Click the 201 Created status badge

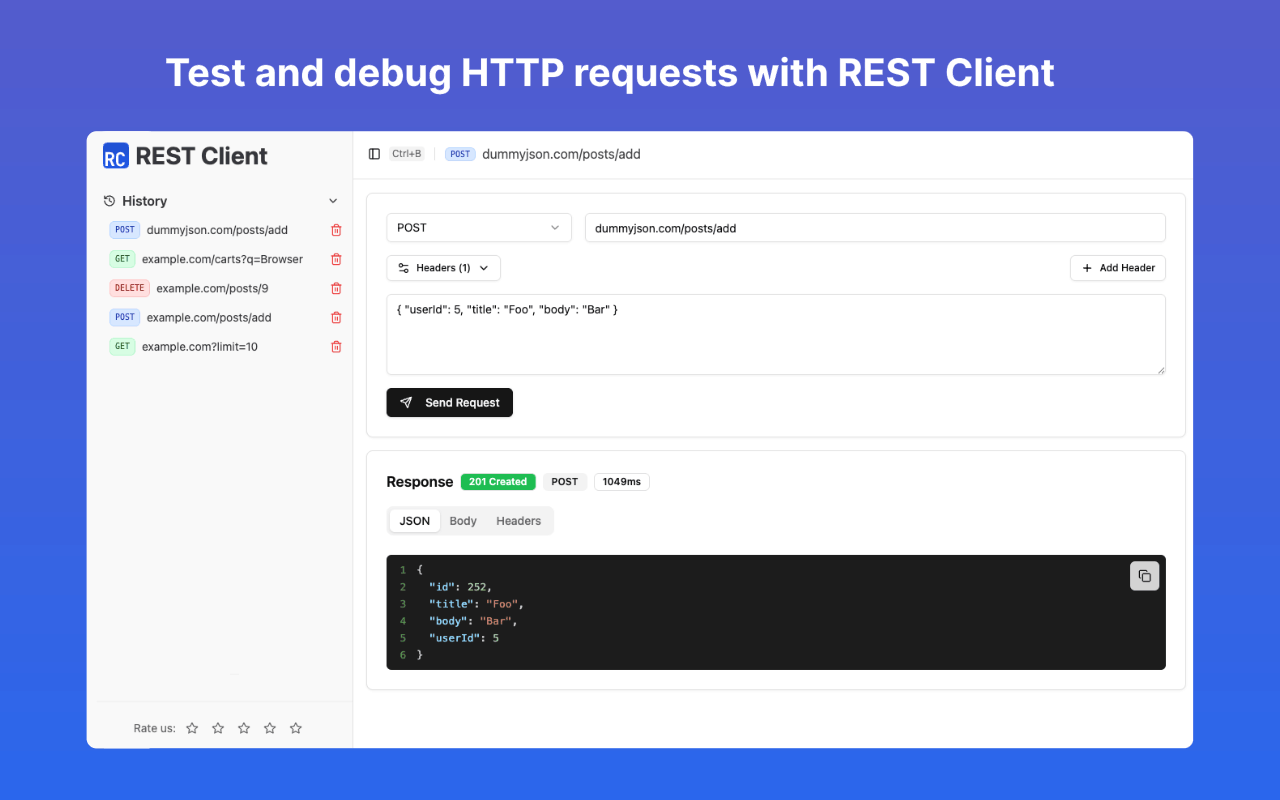point(497,481)
